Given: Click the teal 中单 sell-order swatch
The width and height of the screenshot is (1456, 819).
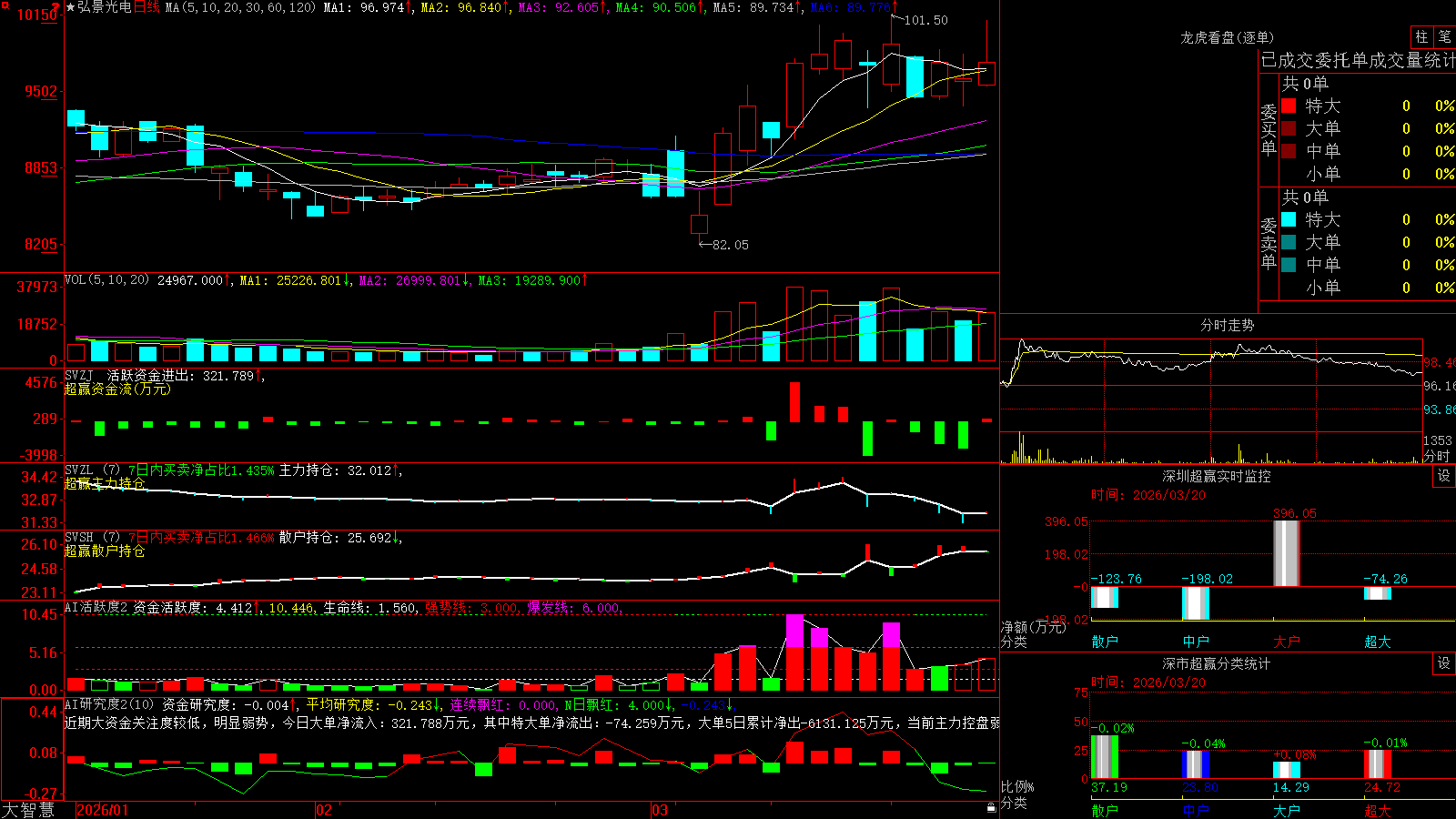Looking at the screenshot, I should [1289, 265].
